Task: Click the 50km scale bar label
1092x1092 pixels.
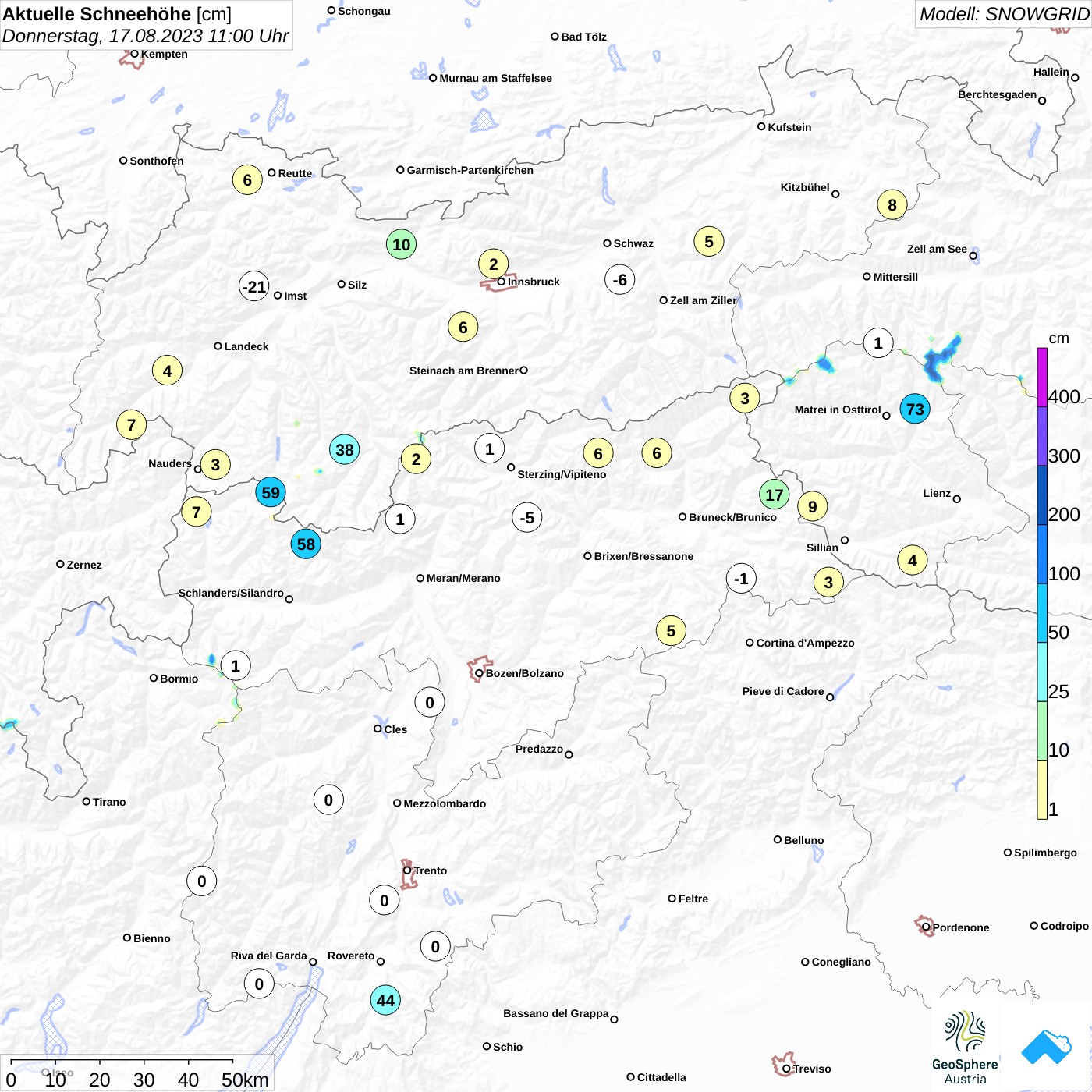Action: (x=246, y=1080)
